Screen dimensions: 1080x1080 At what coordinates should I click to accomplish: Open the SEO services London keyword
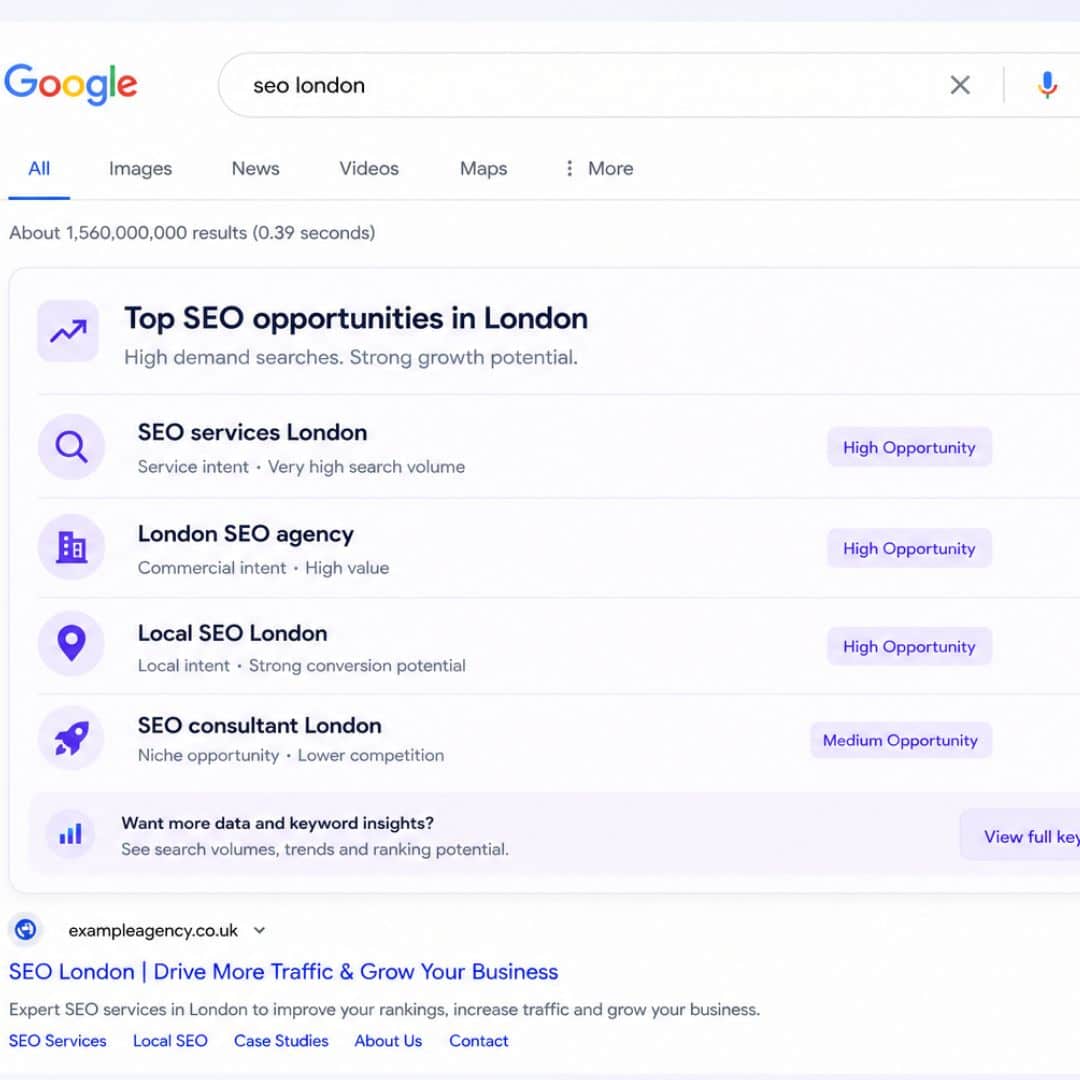pyautogui.click(x=252, y=433)
